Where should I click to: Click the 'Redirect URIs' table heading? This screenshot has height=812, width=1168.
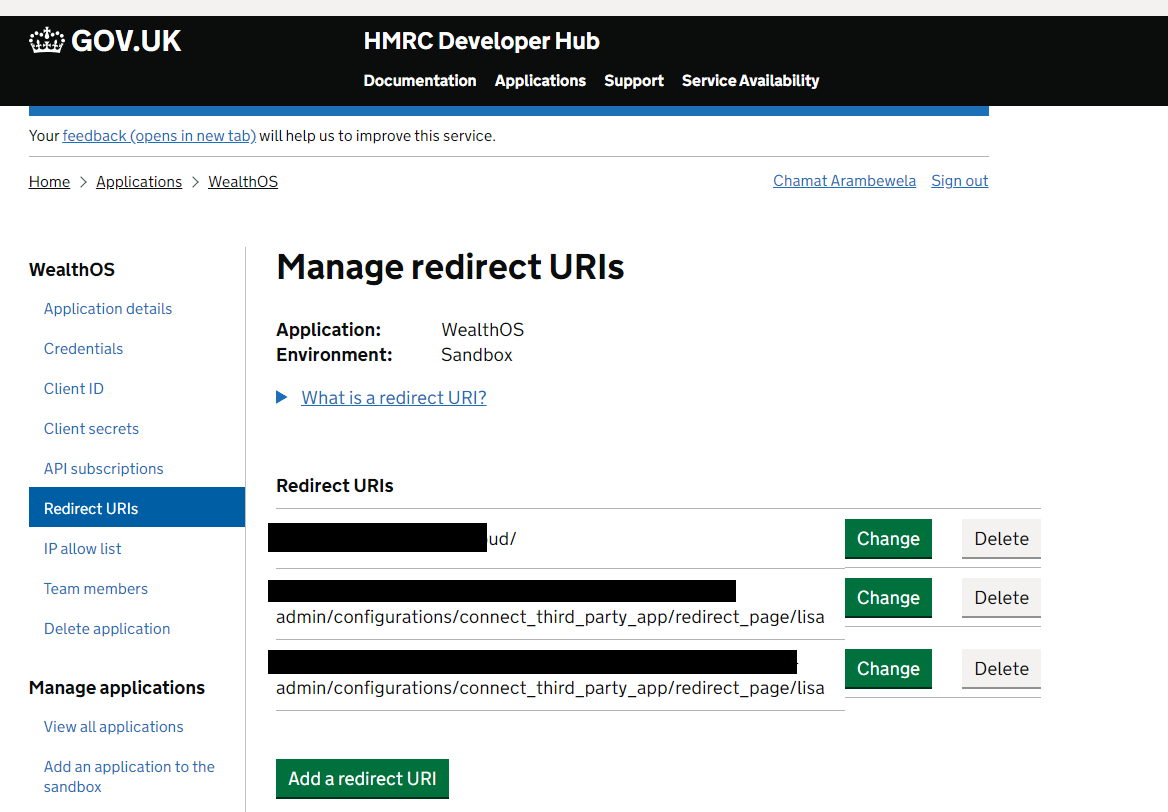click(334, 486)
